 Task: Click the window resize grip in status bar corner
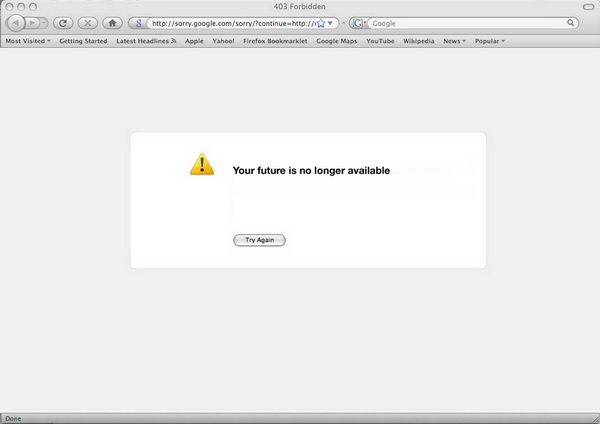(595, 419)
